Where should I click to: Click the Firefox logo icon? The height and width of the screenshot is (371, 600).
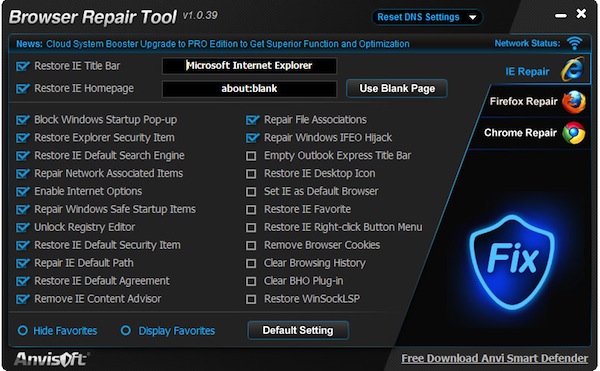pos(574,102)
